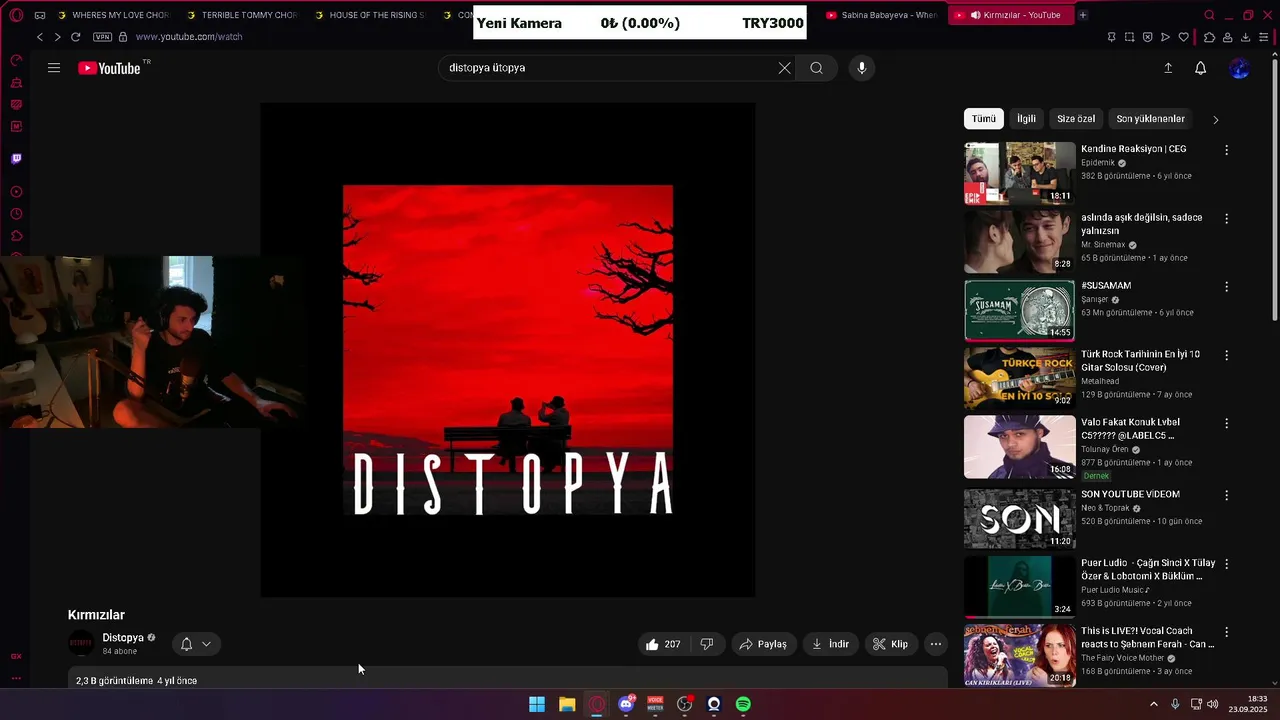Create a clip with the Klip button
This screenshot has height=720, width=1280.
coord(890,644)
